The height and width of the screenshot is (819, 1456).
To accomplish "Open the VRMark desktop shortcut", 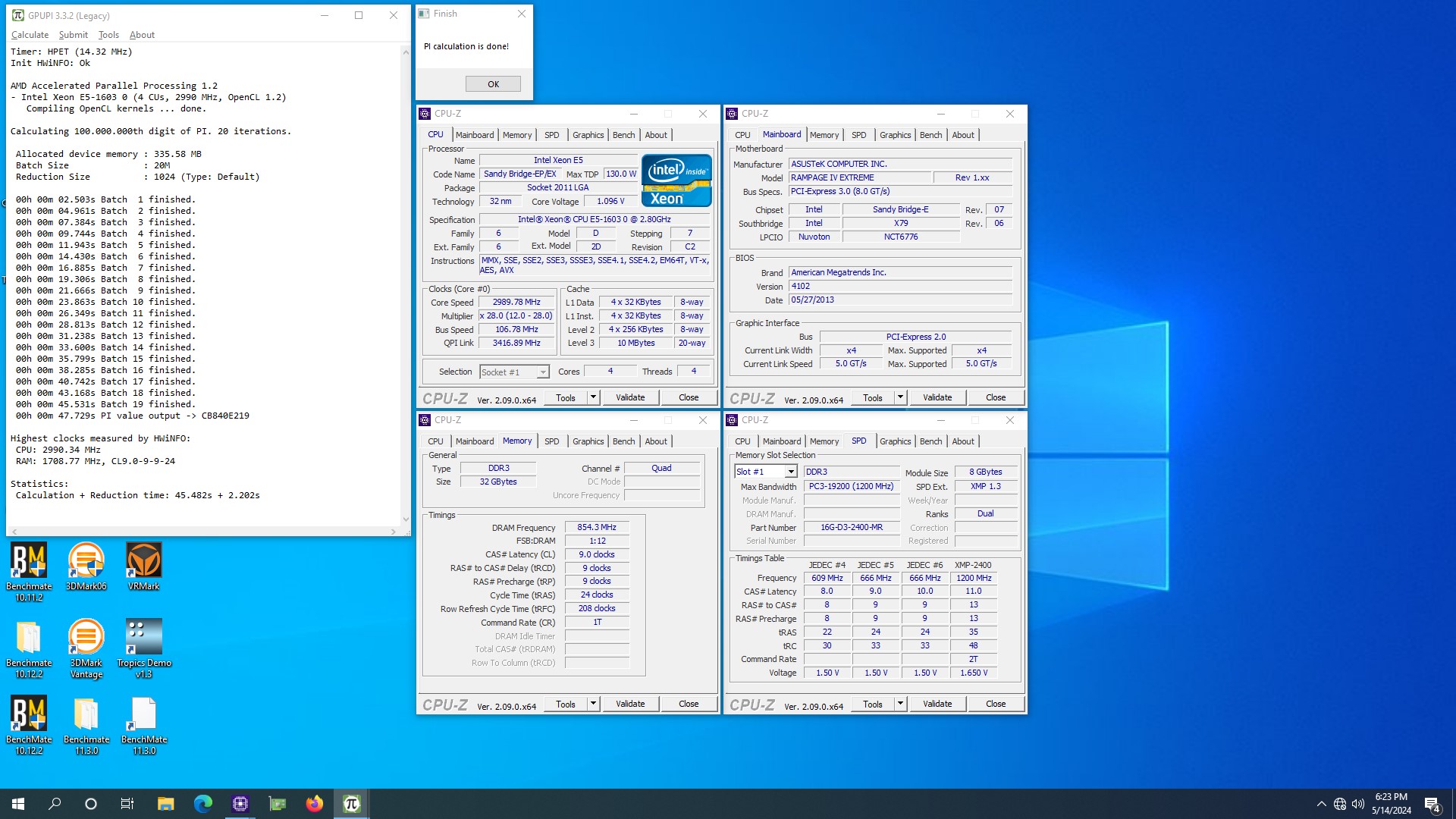I will 143,566.
